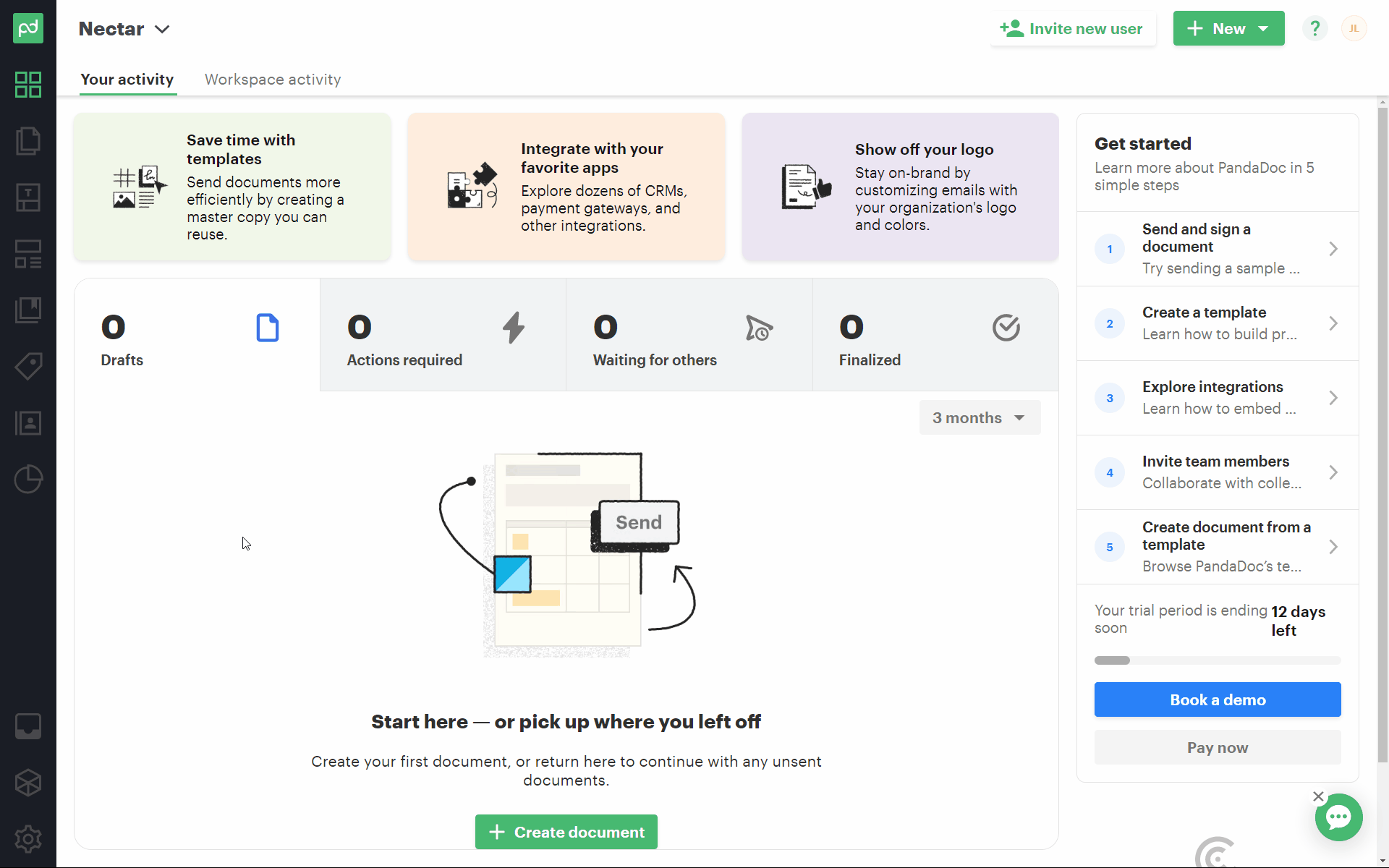Image resolution: width=1389 pixels, height=868 pixels.
Task: Open the Documents icon in sidebar
Action: [28, 141]
